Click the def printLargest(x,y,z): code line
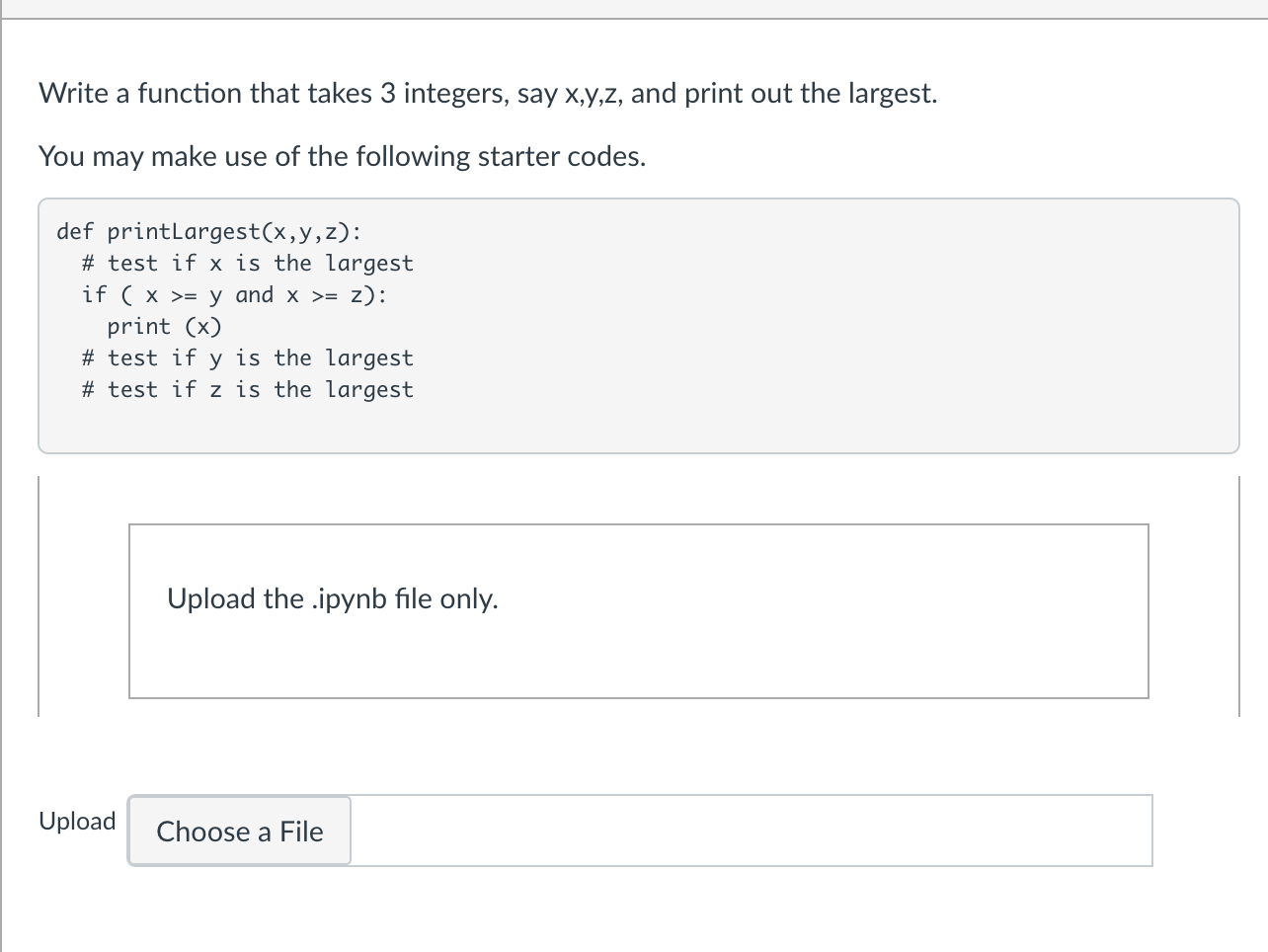Screen dimensions: 1268x952 [207, 231]
